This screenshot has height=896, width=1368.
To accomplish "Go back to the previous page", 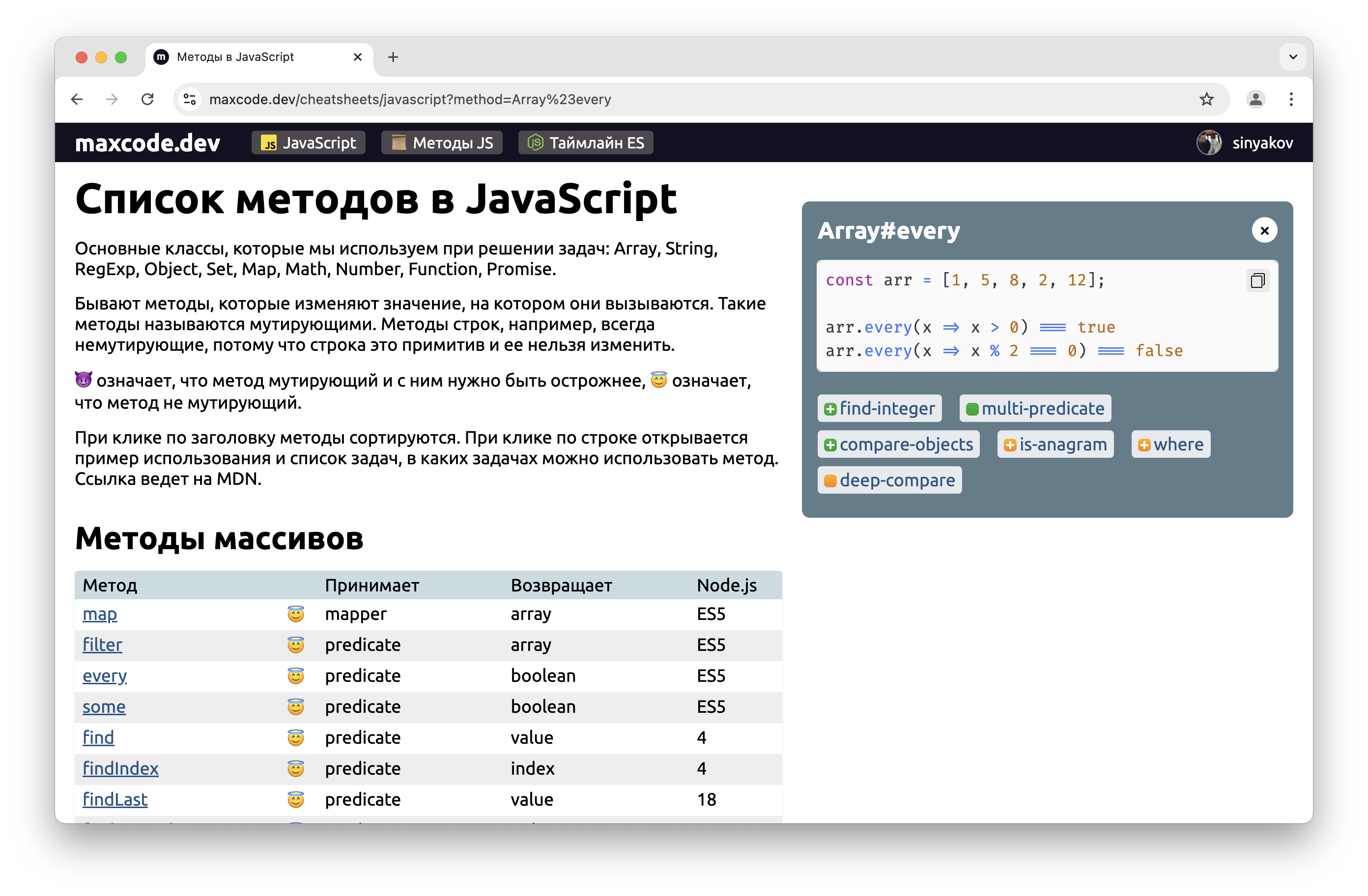I will click(77, 99).
